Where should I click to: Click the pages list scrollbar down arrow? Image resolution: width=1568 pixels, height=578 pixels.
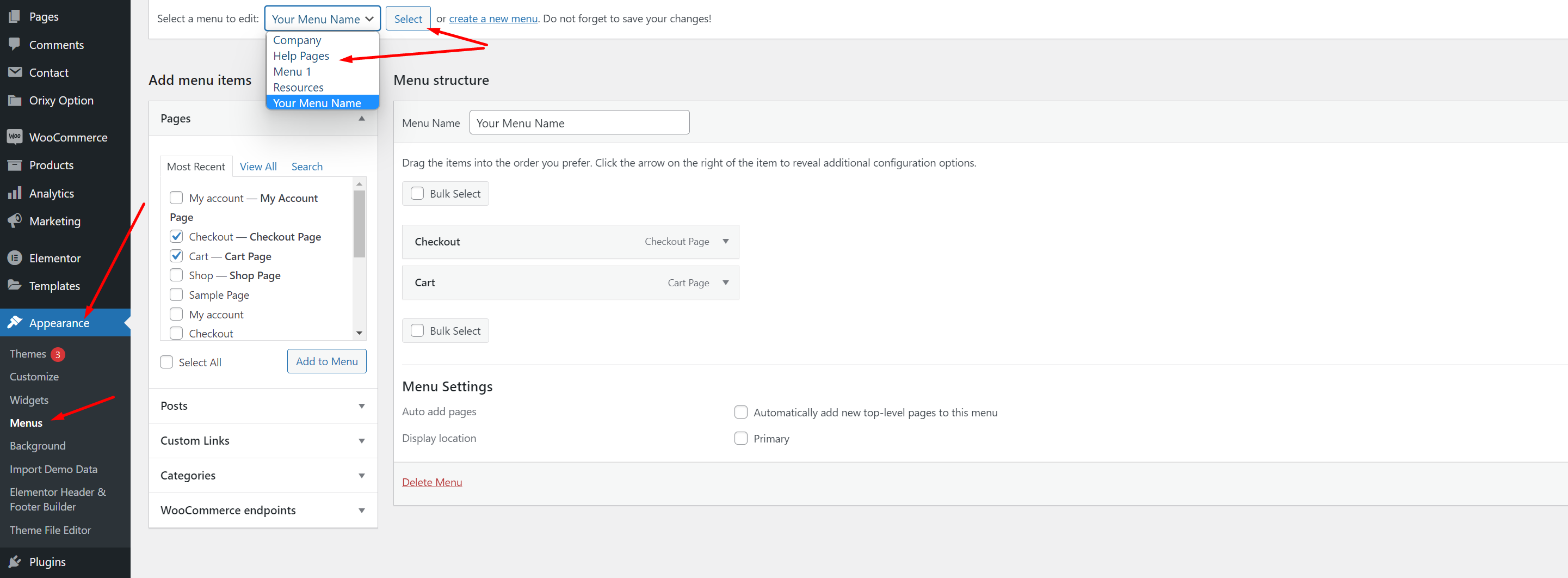click(359, 333)
